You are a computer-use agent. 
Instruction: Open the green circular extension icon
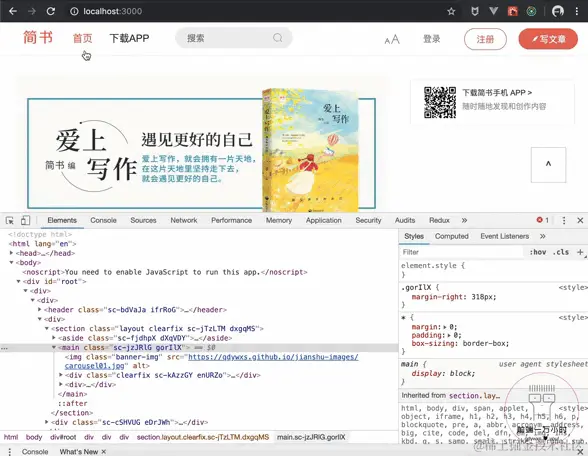click(531, 11)
